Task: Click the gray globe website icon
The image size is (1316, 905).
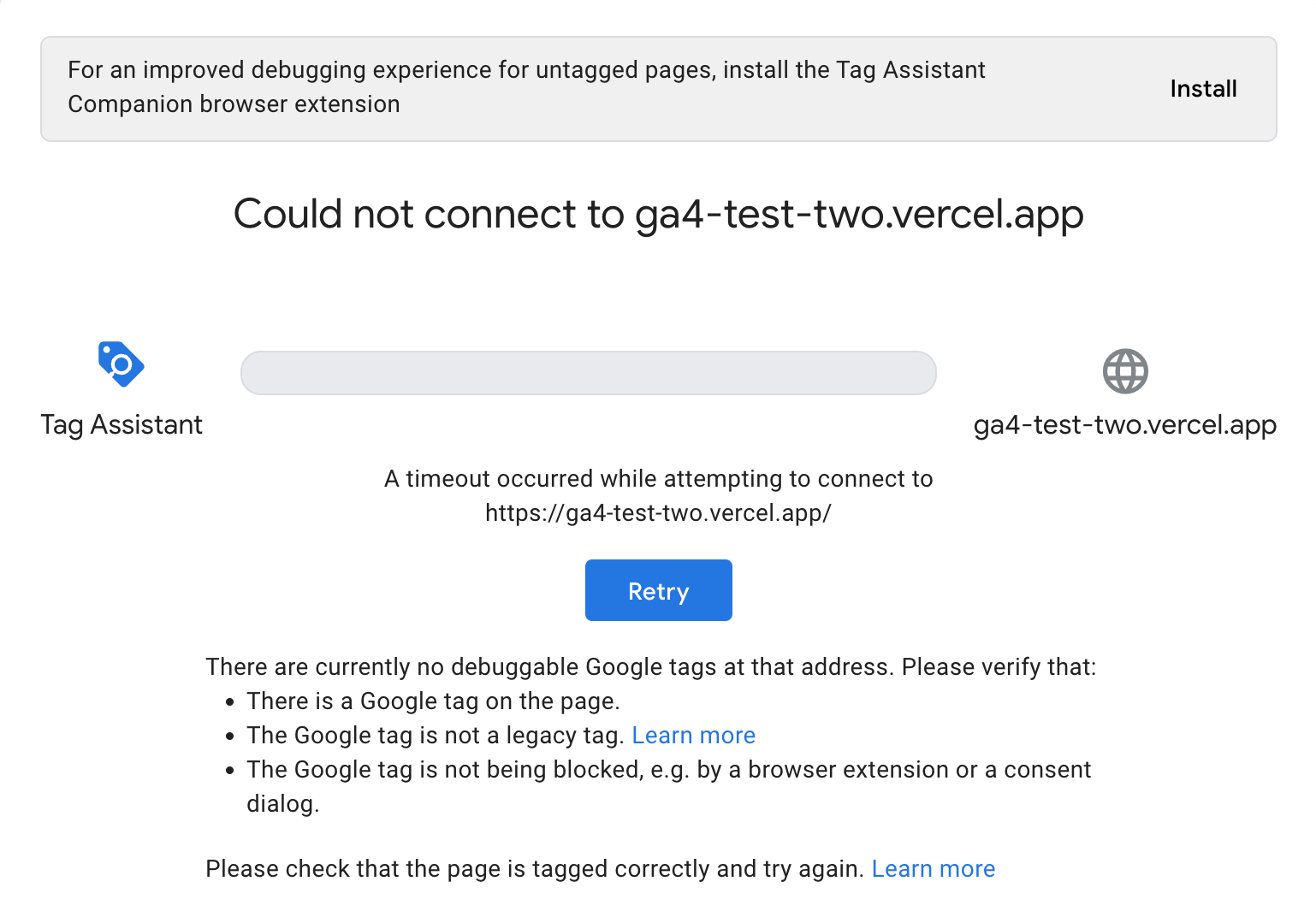Action: click(1125, 371)
